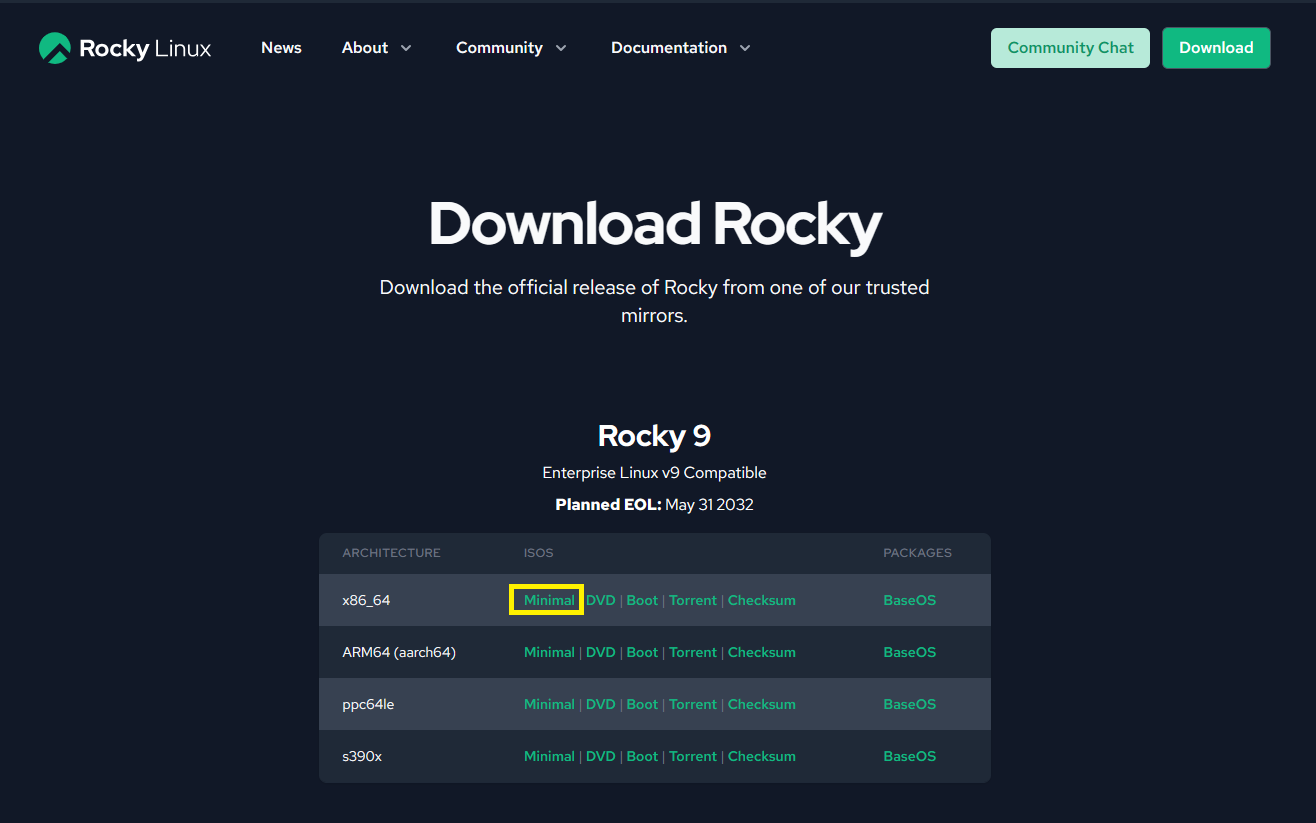Download the ARM64 Boot ISO

642,652
